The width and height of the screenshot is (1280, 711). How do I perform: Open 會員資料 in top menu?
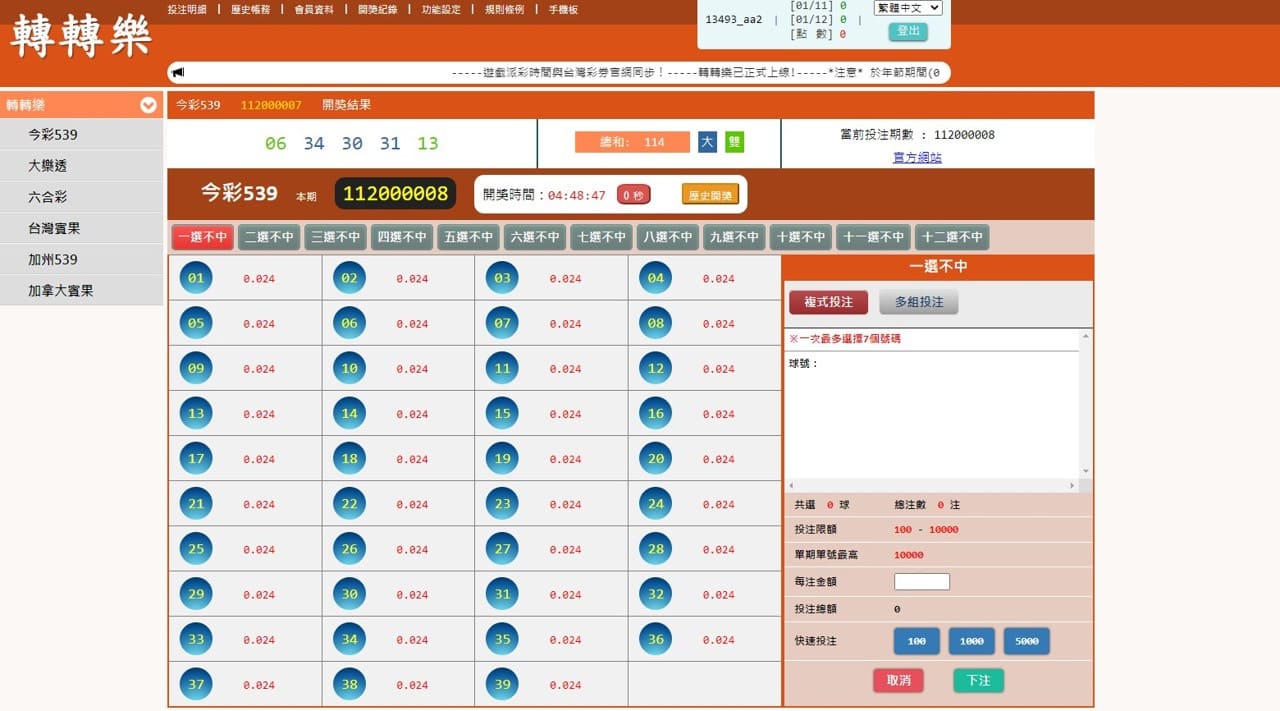pos(314,9)
